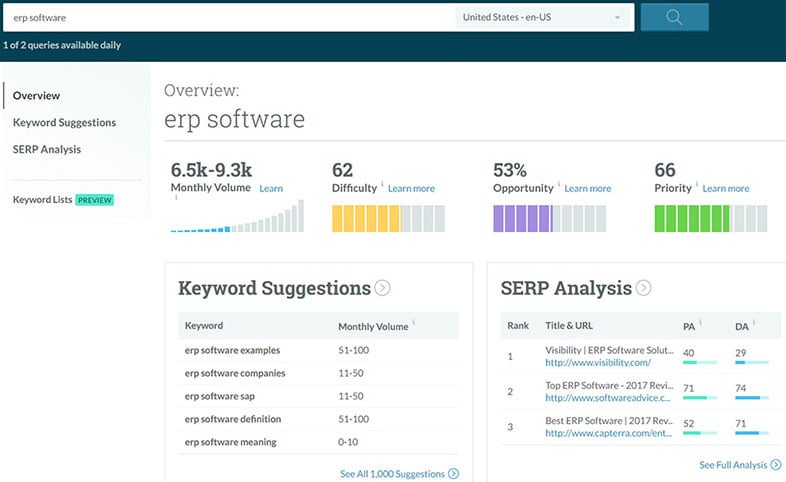Click Learn link next to Monthly Volume
This screenshot has height=482, width=786.
271,188
